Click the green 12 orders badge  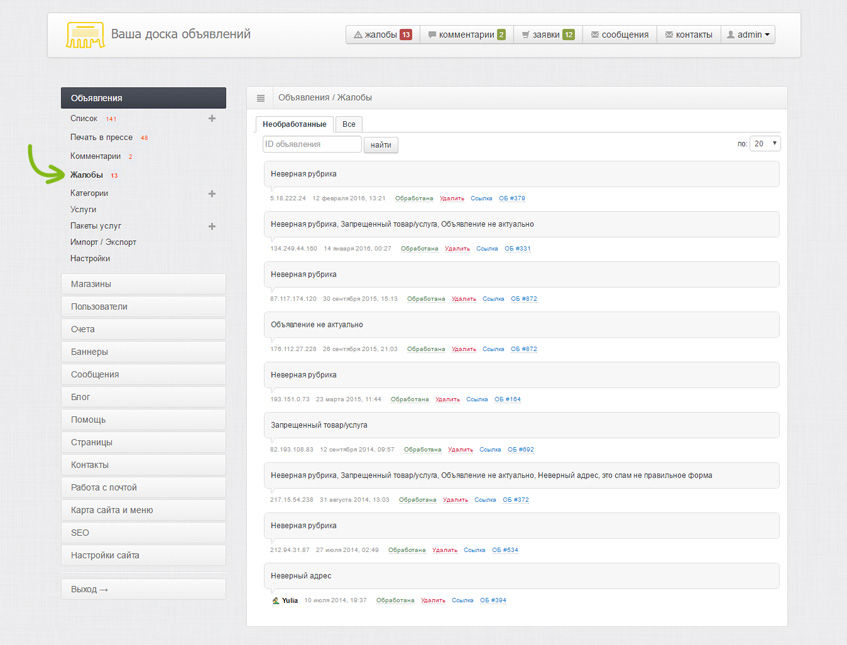click(x=568, y=35)
